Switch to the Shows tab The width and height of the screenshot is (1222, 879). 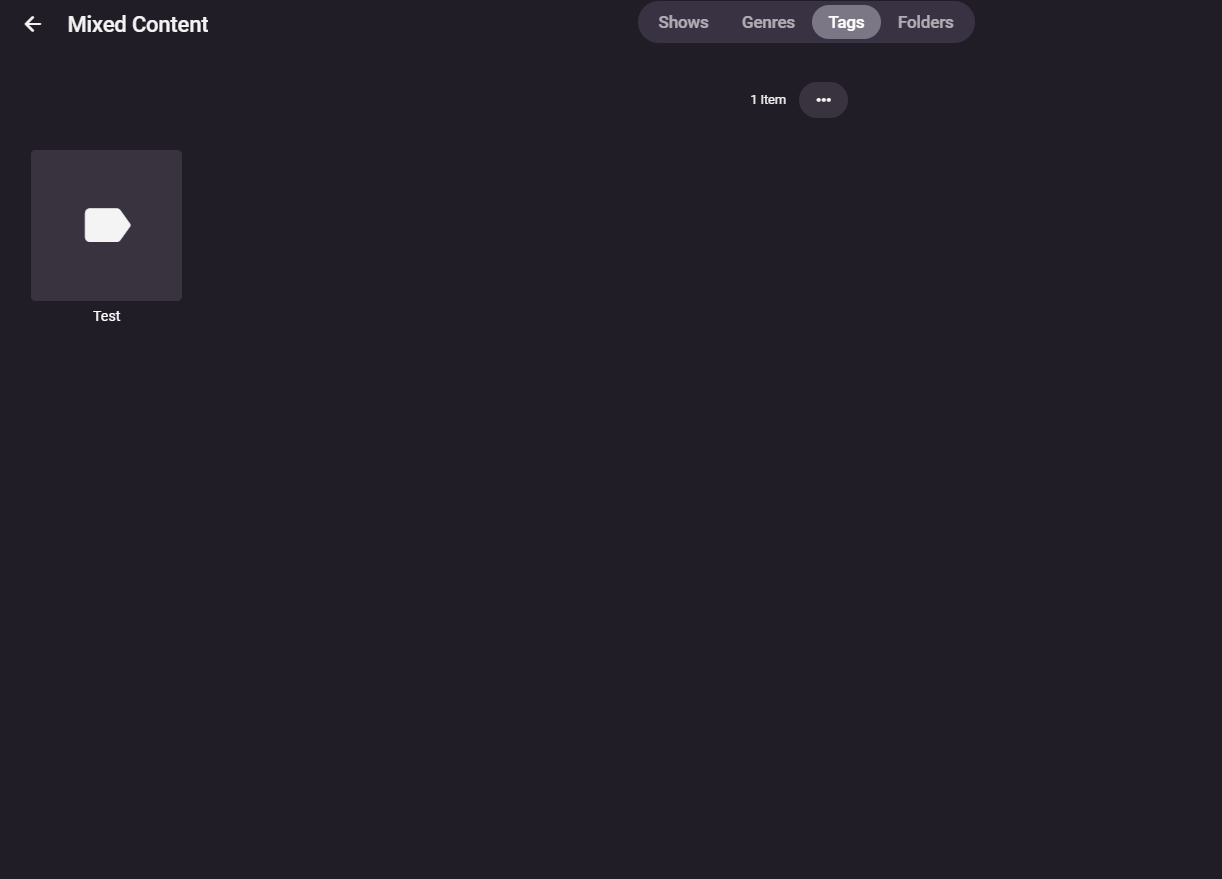pos(683,22)
